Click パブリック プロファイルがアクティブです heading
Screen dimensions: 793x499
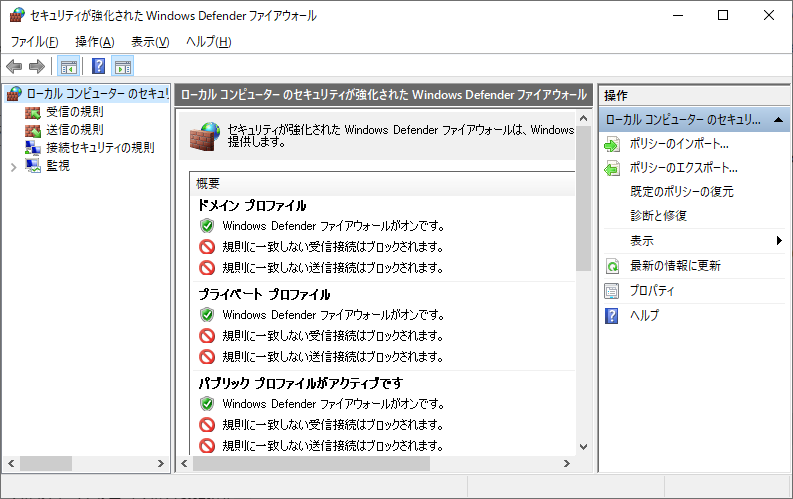click(300, 384)
